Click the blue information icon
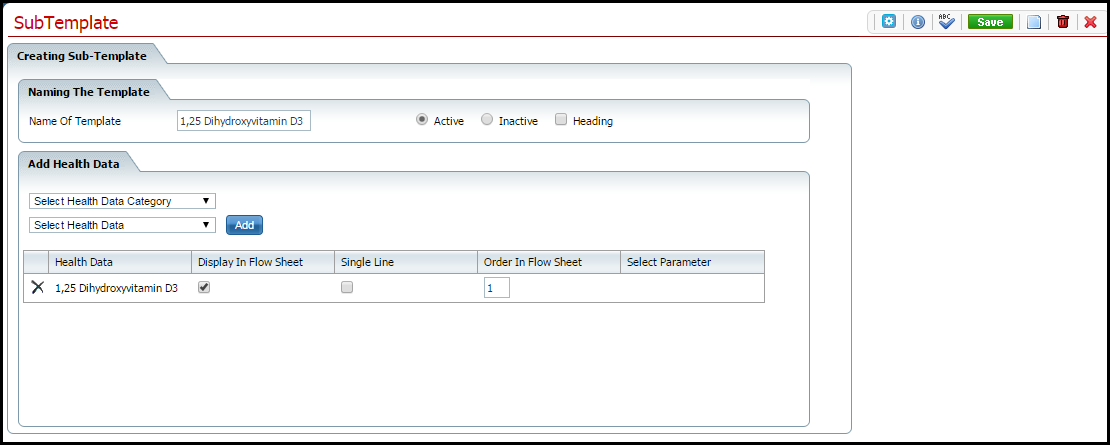This screenshot has height=445, width=1110. click(x=917, y=21)
